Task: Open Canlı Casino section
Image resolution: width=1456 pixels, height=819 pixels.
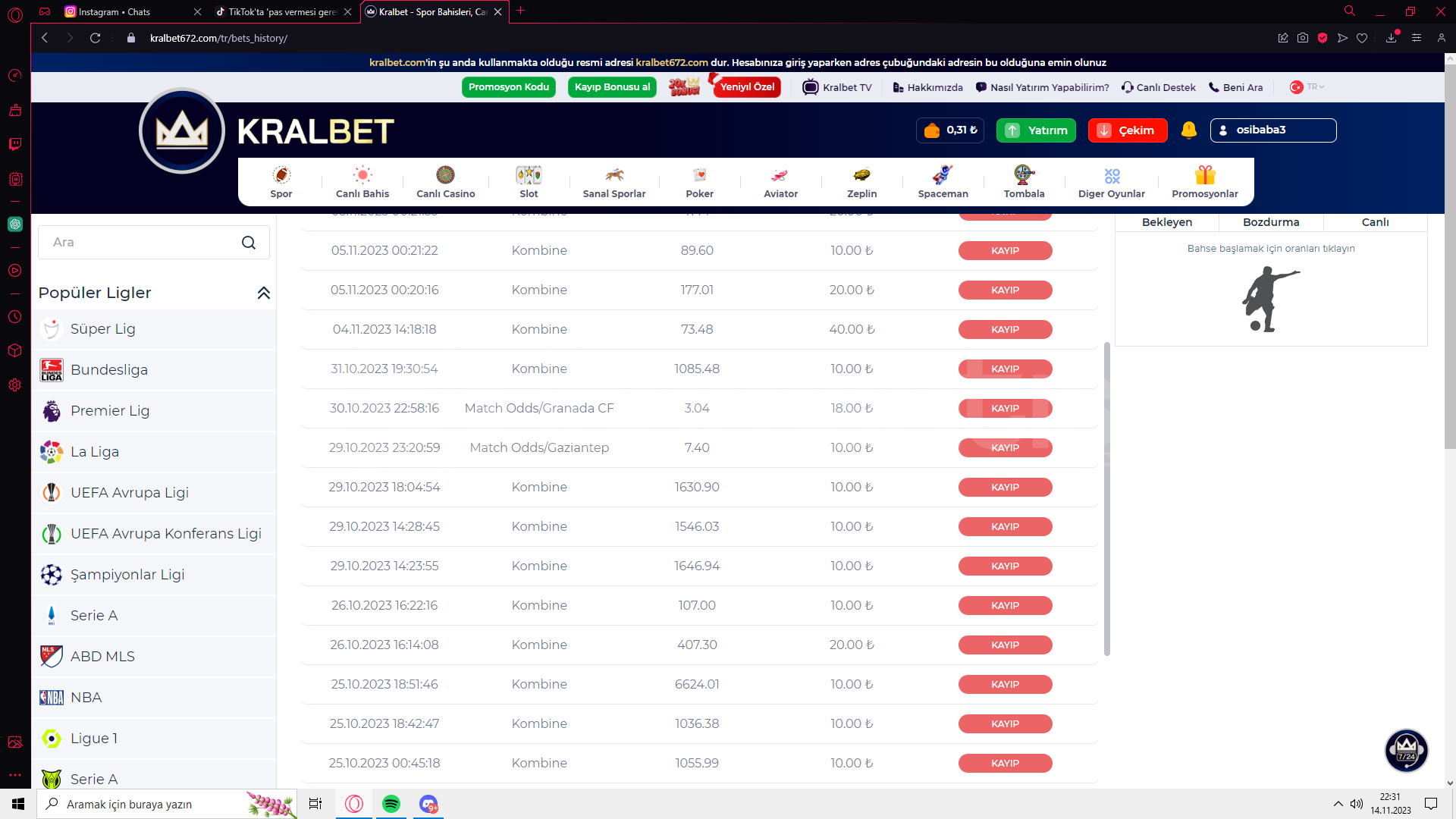Action: (446, 182)
